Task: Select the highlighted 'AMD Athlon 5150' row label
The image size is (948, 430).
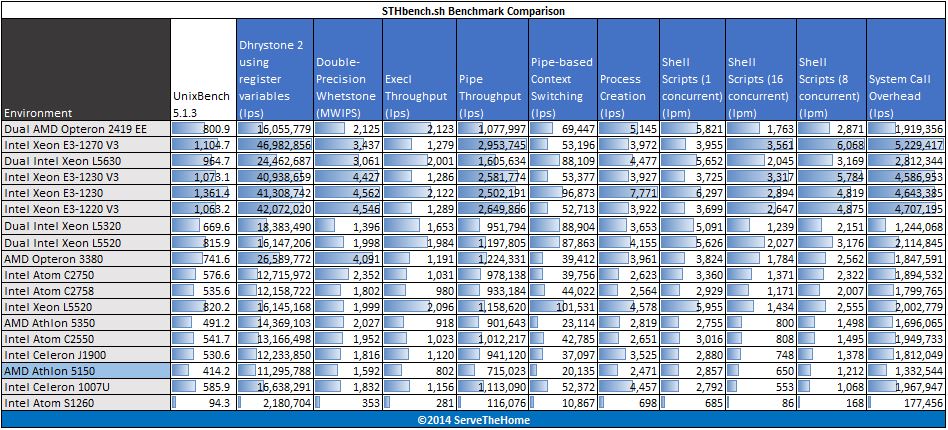Action: (86, 371)
